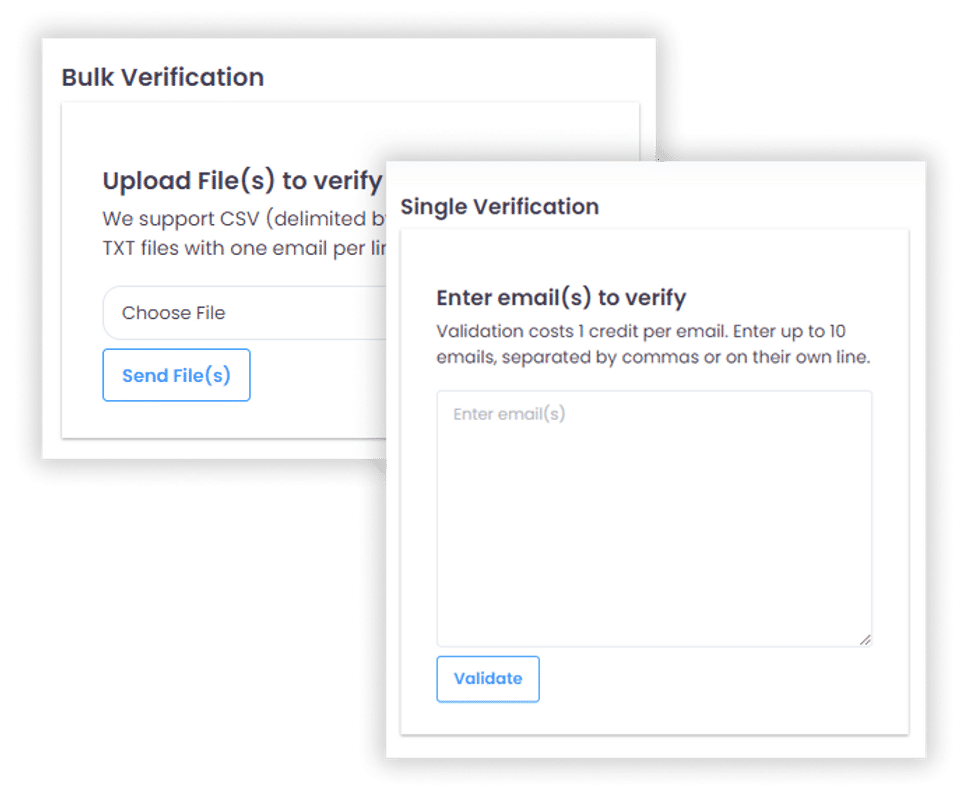The height and width of the screenshot is (792, 960).
Task: Click the 'Send File(s)' button label
Action: pyautogui.click(x=176, y=376)
